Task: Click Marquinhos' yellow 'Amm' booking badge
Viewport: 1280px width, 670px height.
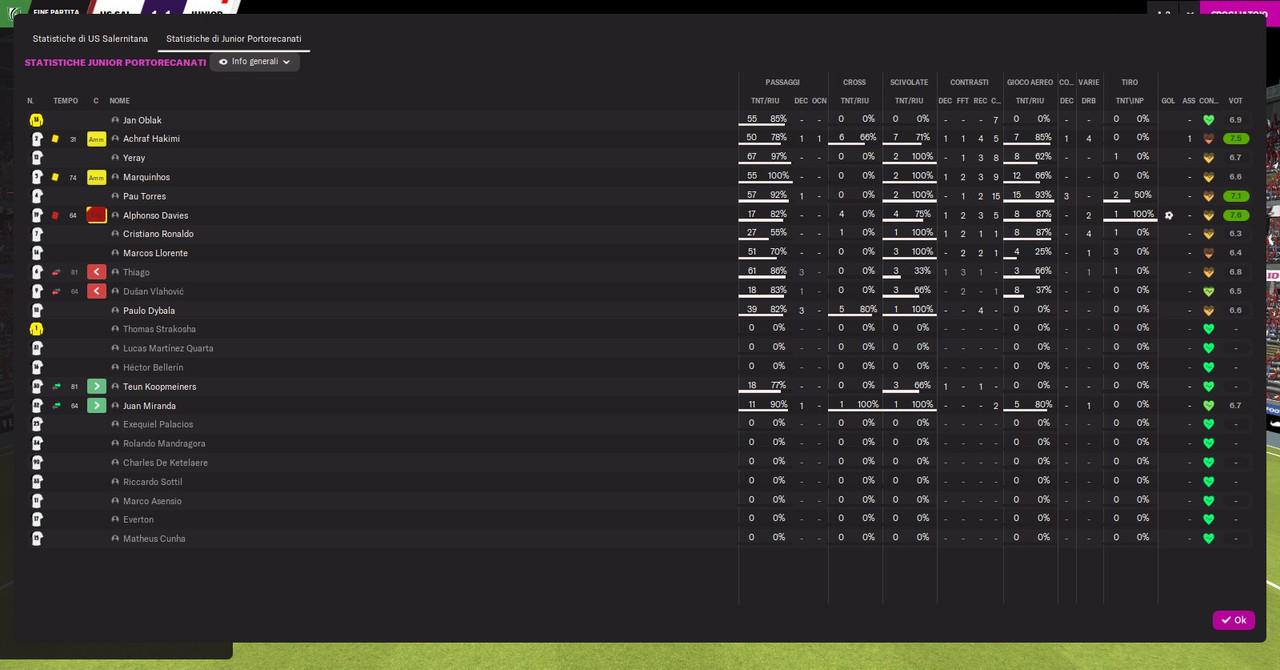Action: [96, 177]
